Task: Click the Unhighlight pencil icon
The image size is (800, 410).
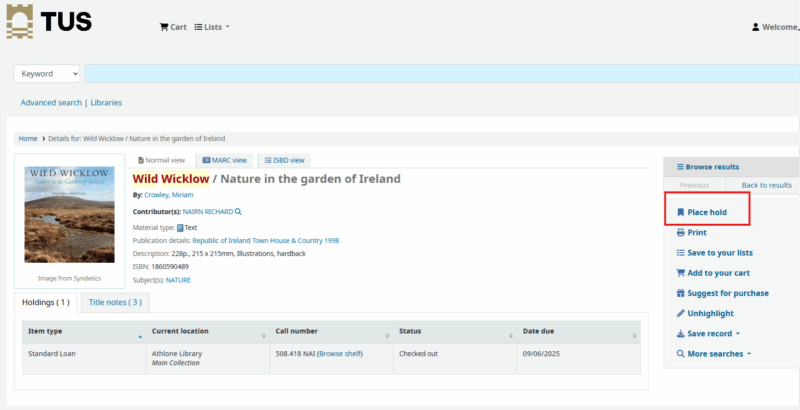Action: pos(680,313)
